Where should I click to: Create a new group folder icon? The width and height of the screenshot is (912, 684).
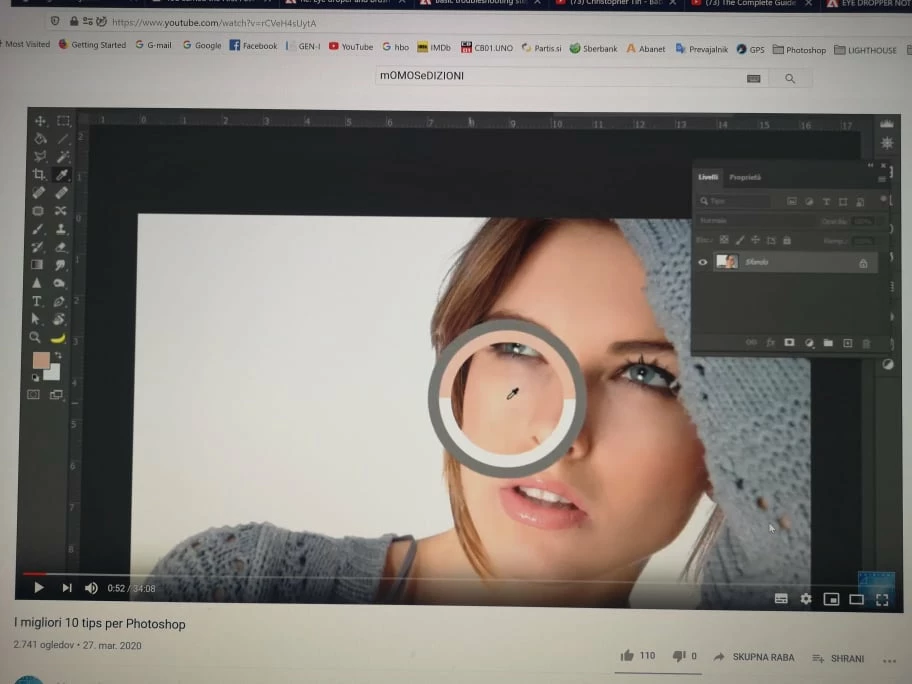point(828,343)
